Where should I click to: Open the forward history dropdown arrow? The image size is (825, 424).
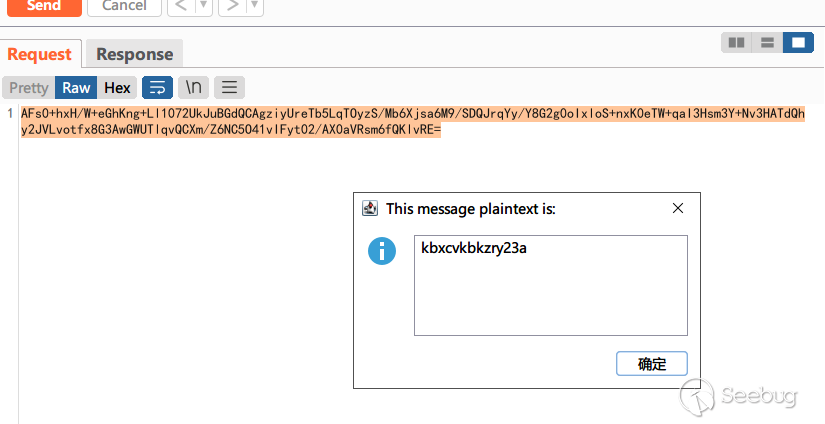[x=255, y=6]
